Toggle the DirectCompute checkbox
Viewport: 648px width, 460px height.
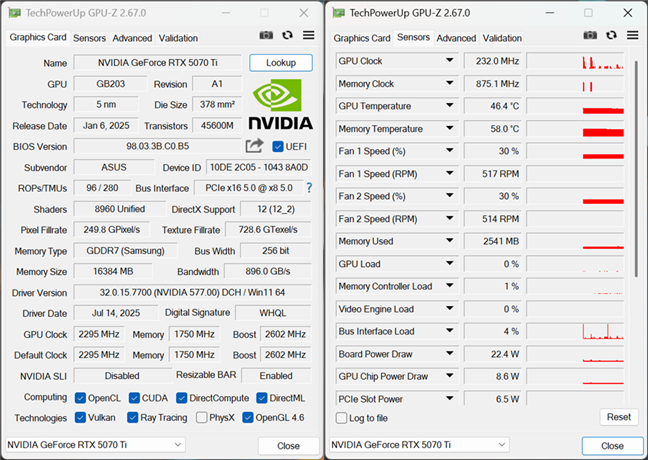point(181,398)
